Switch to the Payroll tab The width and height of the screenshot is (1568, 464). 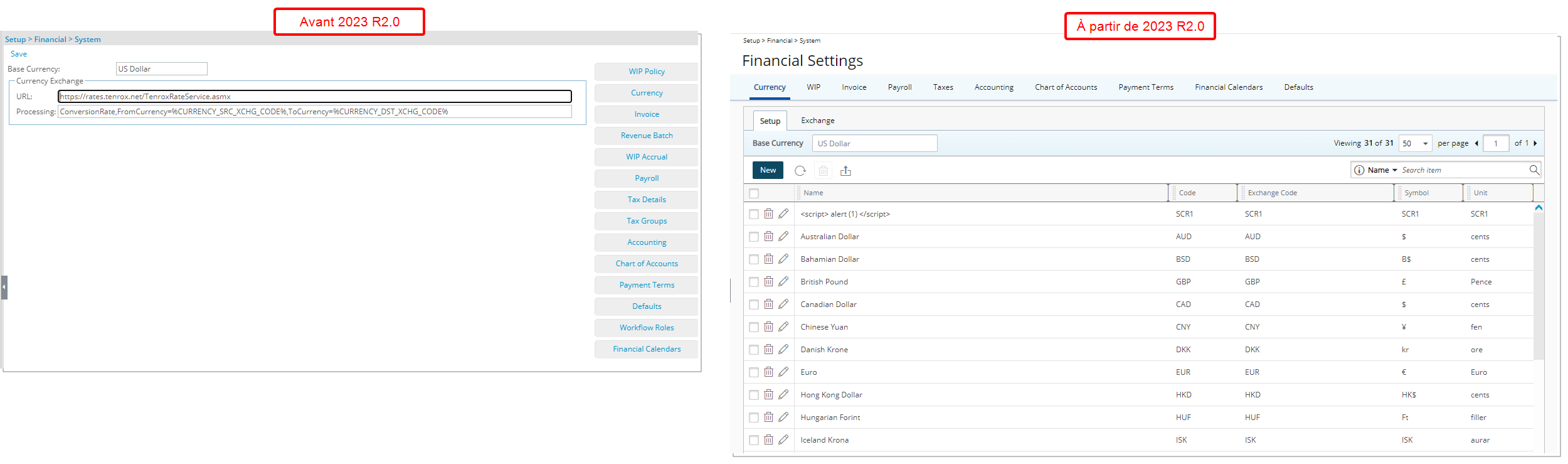tap(899, 87)
